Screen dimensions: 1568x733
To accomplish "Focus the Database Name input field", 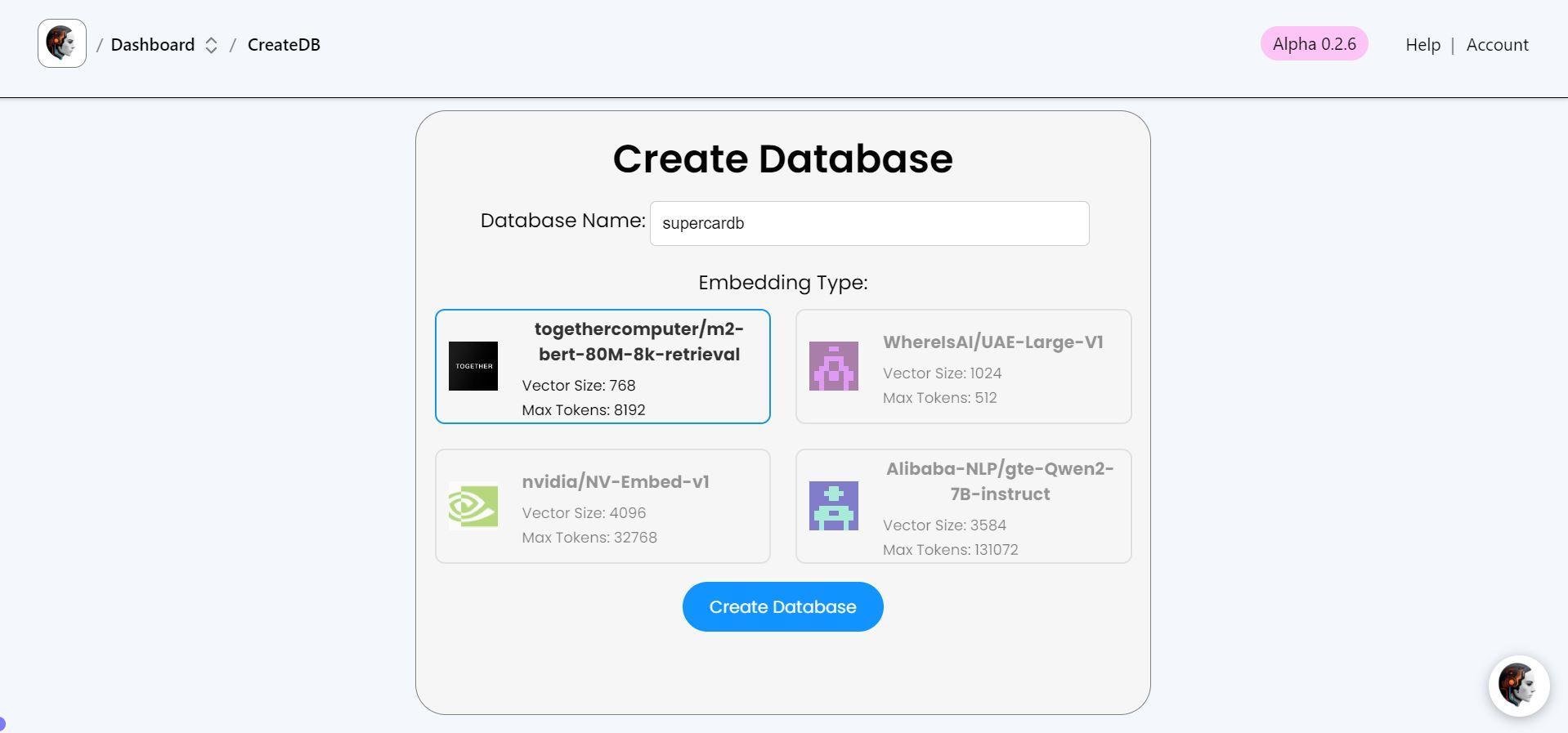I will (869, 223).
